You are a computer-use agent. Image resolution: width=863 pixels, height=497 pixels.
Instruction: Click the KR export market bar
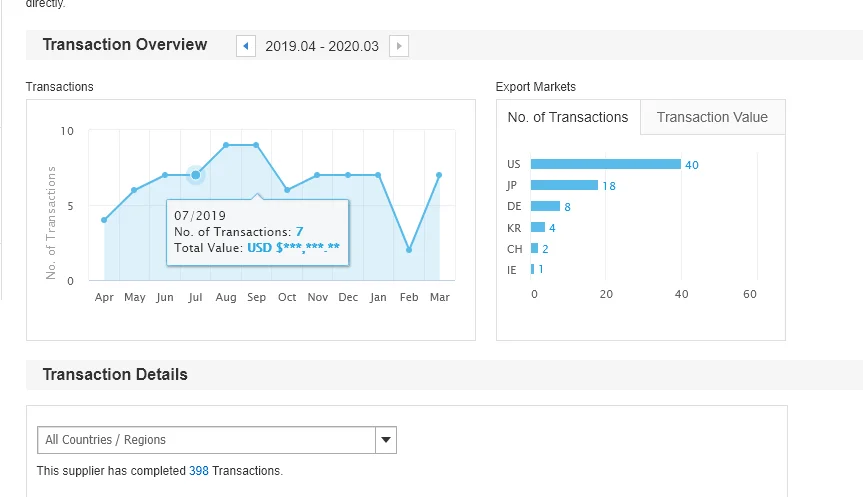click(538, 227)
